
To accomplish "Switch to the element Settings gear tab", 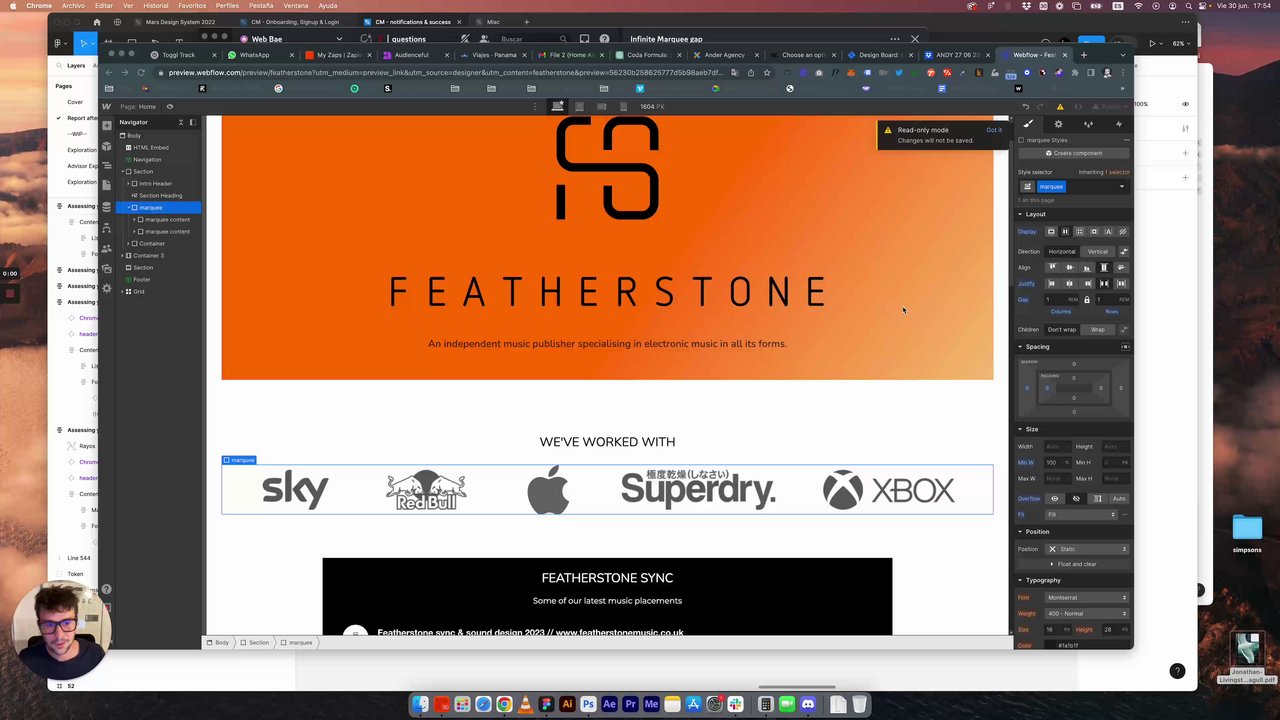I will [x=1058, y=124].
